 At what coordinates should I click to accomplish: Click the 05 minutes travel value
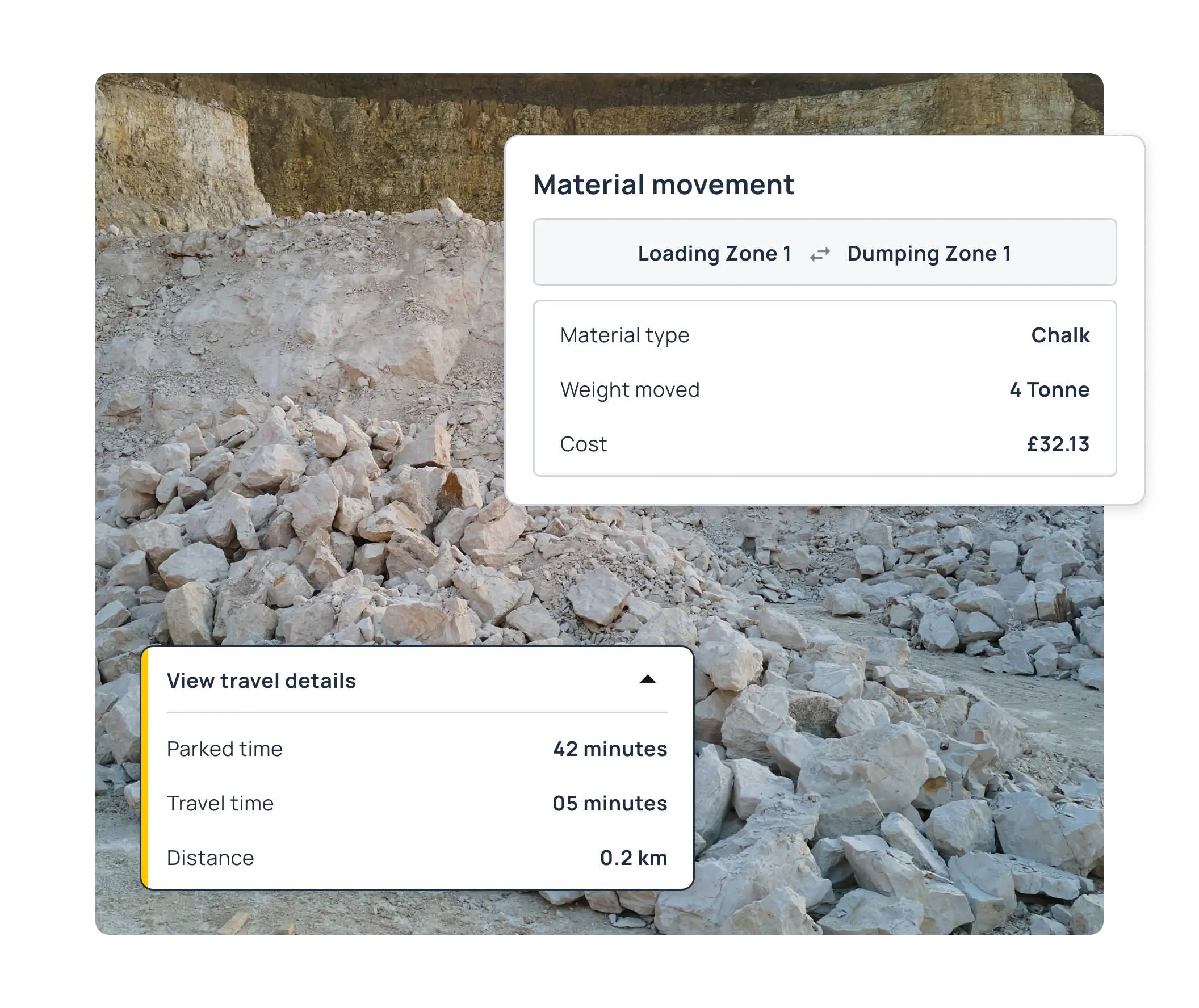pos(610,804)
